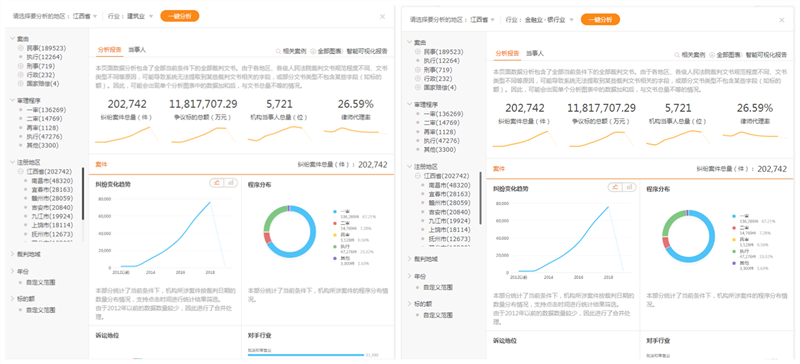The image size is (800, 364).
Task: Open 智能可视化报告 link in 银行业 panel
Action: click(766, 54)
